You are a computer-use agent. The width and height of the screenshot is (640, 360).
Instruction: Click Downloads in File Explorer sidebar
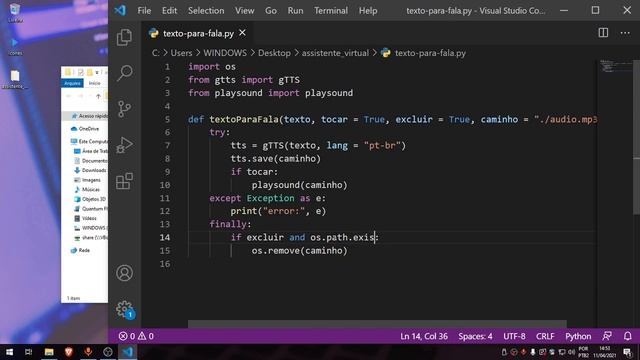click(90, 170)
